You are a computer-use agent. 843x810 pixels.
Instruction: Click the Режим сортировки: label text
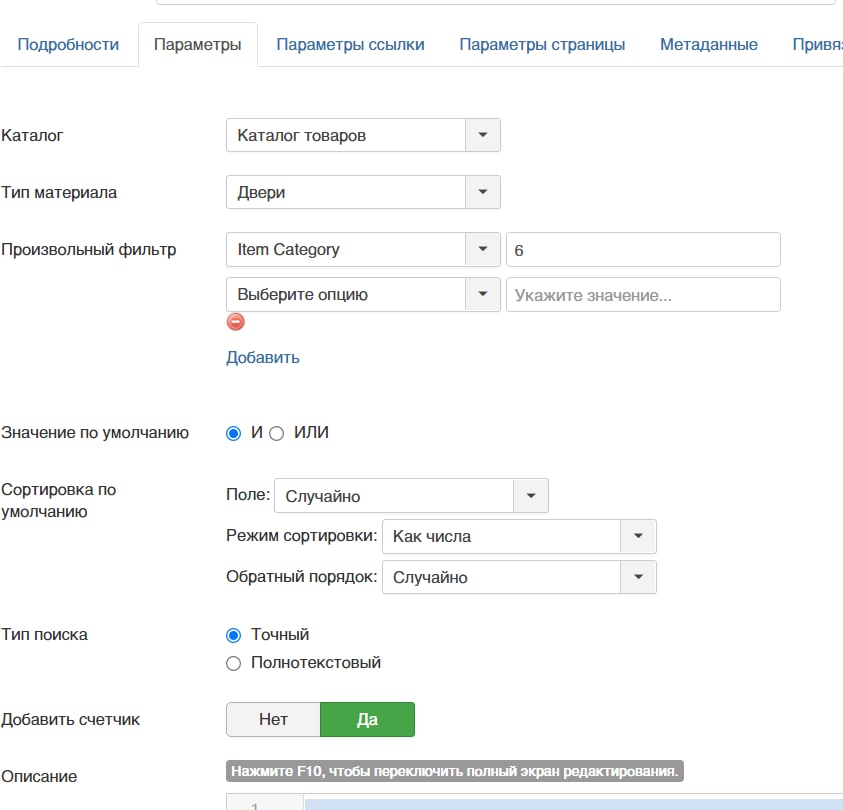[302, 536]
